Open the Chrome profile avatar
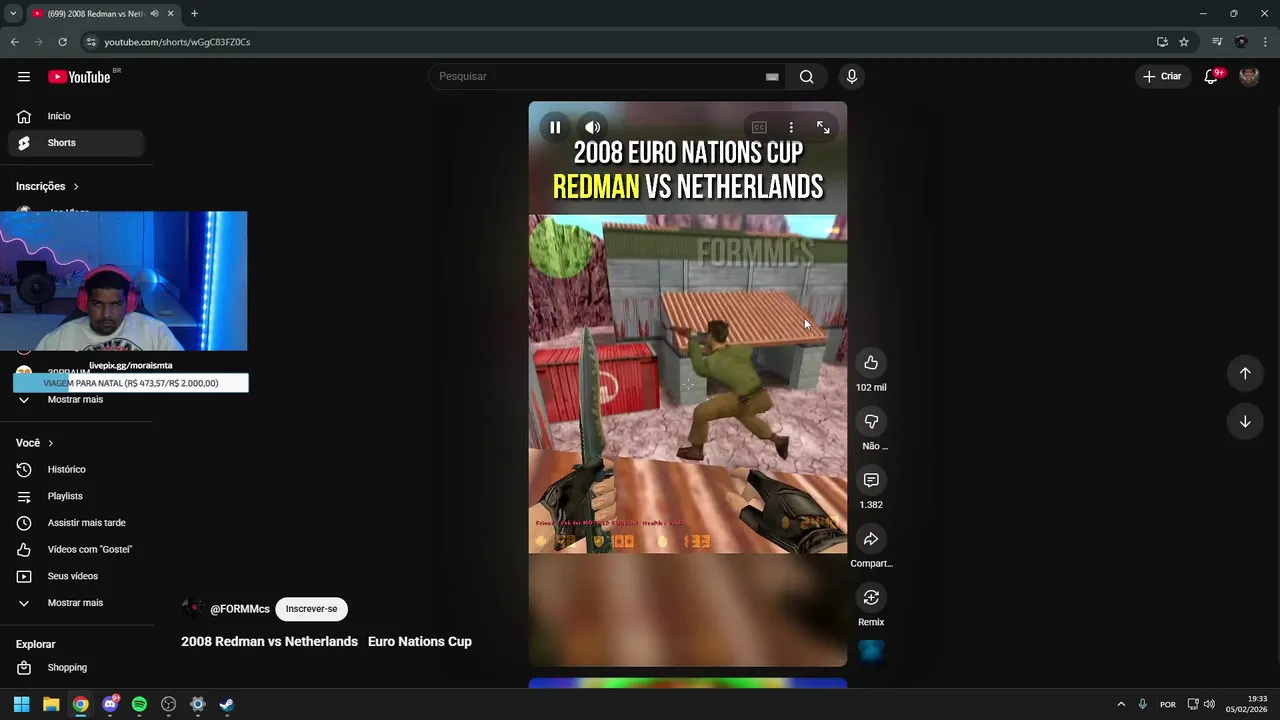Screen dimensions: 1280x720 pos(1241,42)
